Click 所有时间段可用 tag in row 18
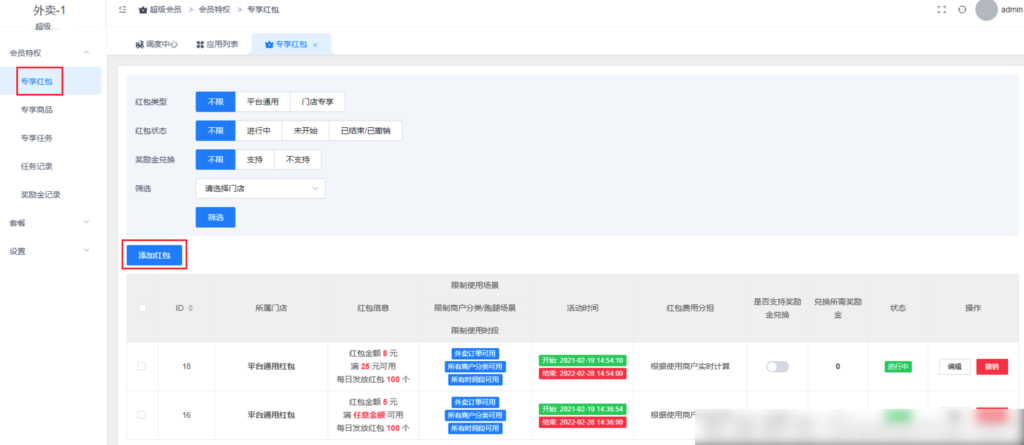1024x445 pixels. 475,380
